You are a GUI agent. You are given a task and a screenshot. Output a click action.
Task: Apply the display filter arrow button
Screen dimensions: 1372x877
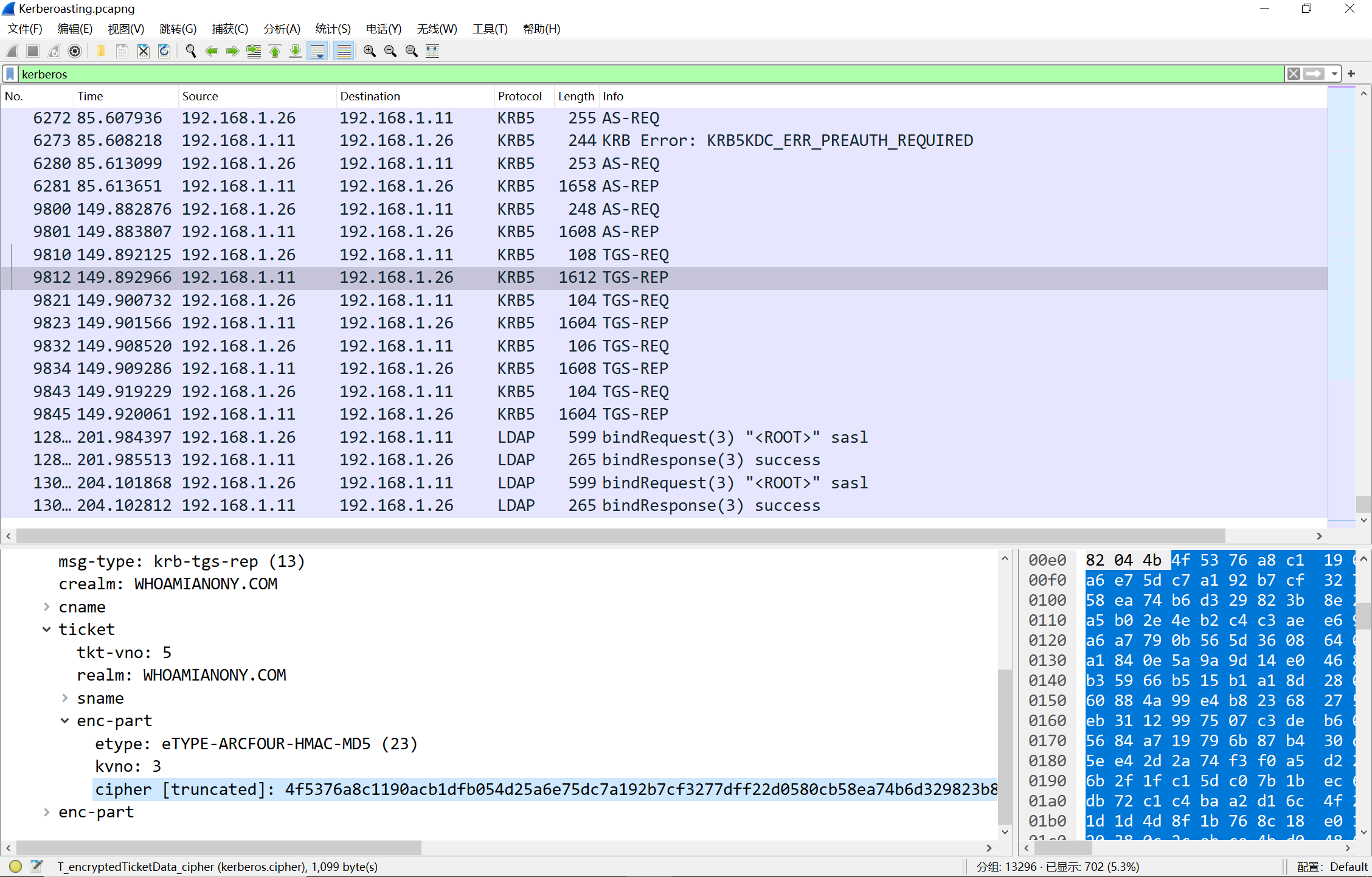[x=1314, y=74]
